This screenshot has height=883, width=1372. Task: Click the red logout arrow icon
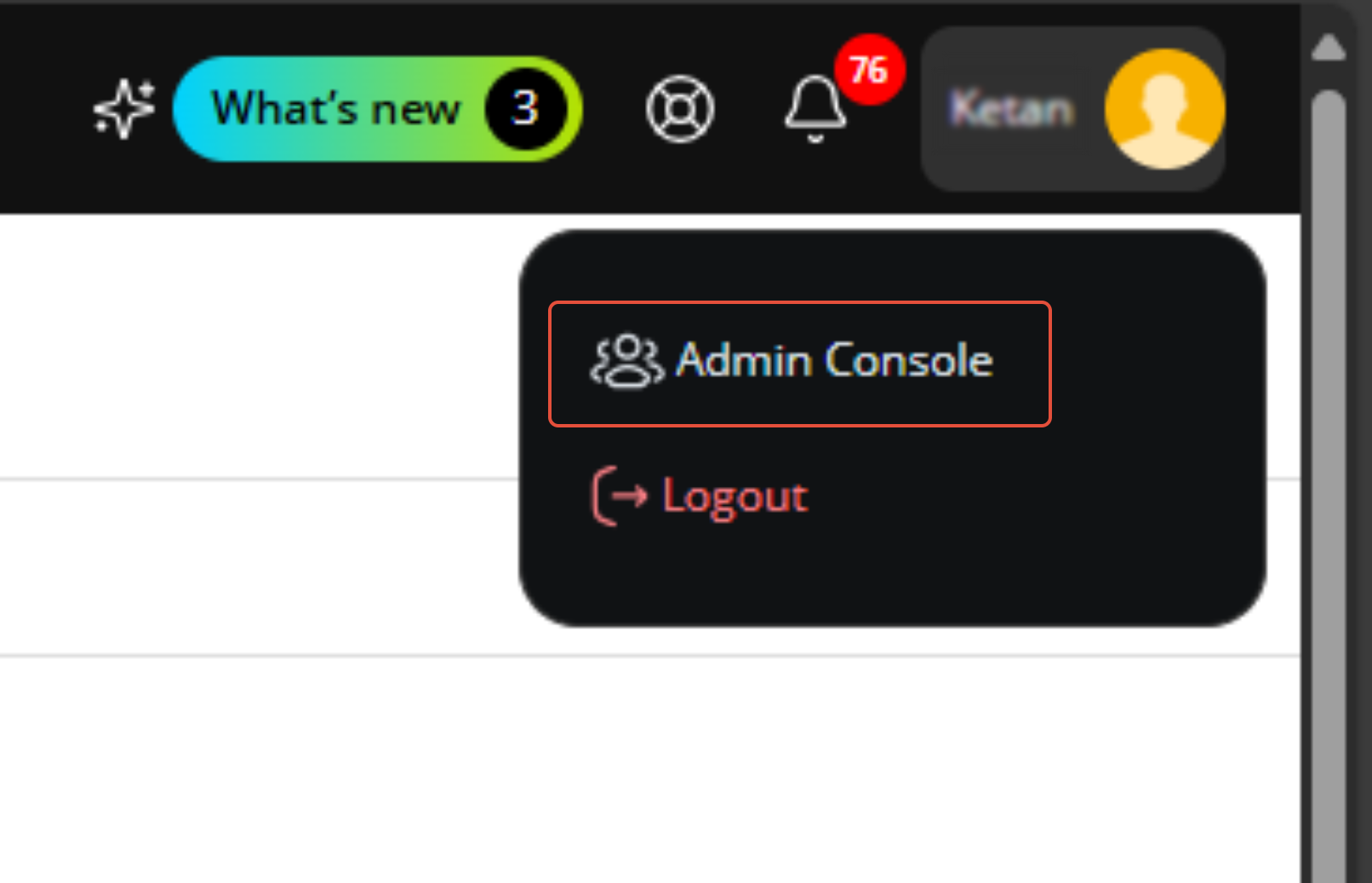619,496
